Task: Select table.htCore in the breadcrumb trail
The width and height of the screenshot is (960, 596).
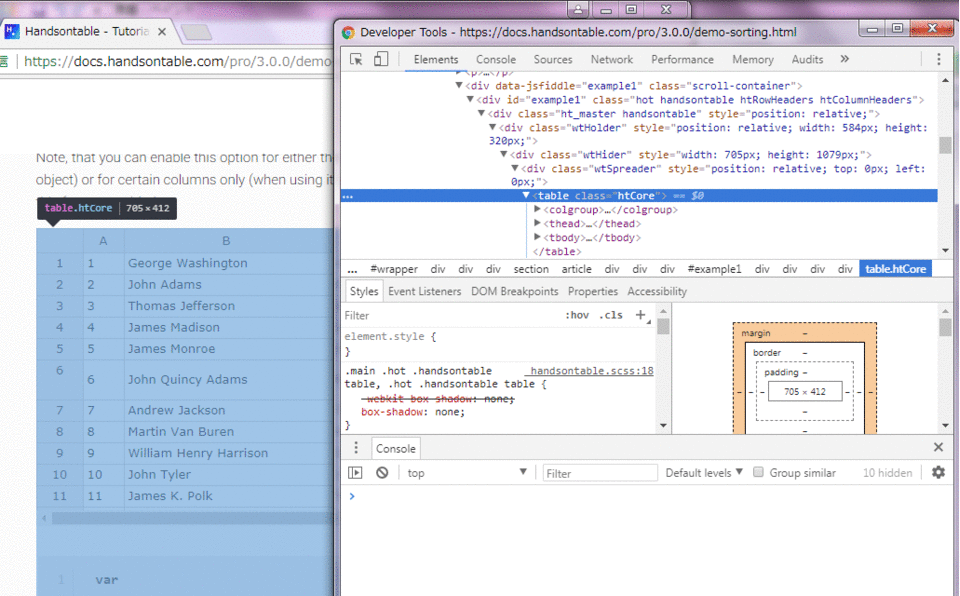Action: point(895,269)
